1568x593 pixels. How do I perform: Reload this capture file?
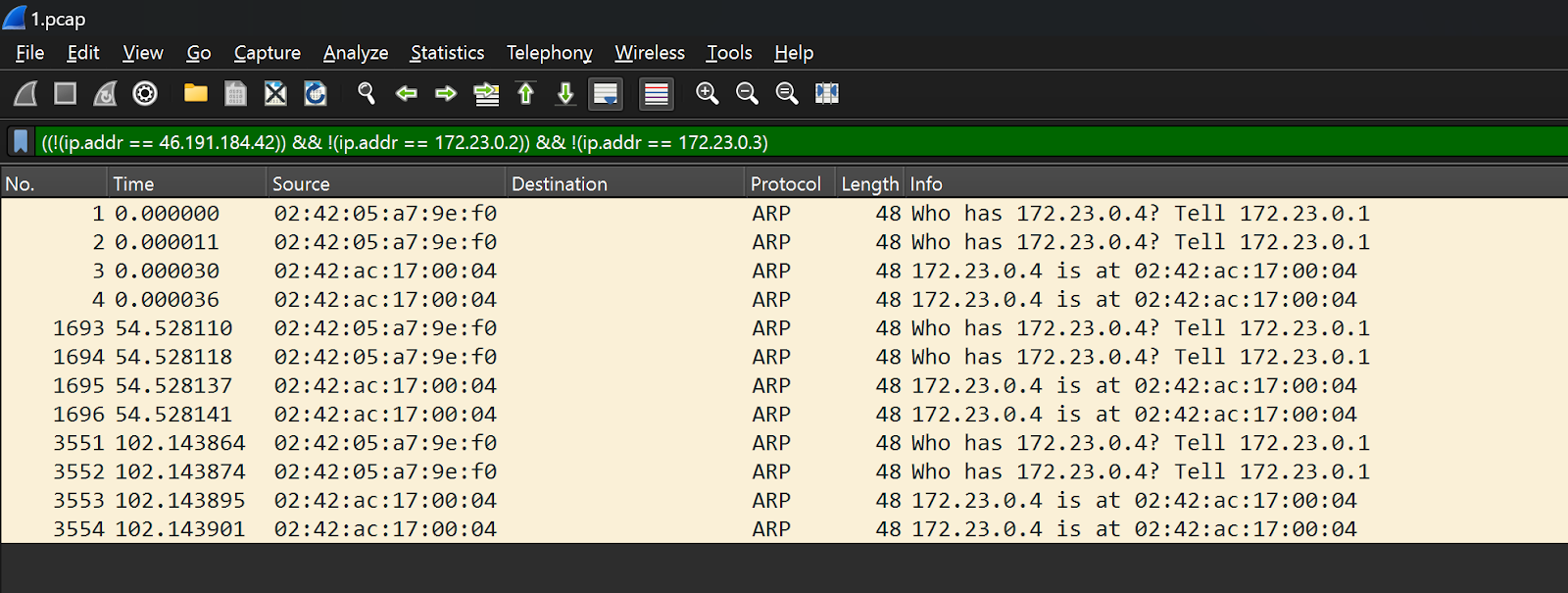point(316,93)
